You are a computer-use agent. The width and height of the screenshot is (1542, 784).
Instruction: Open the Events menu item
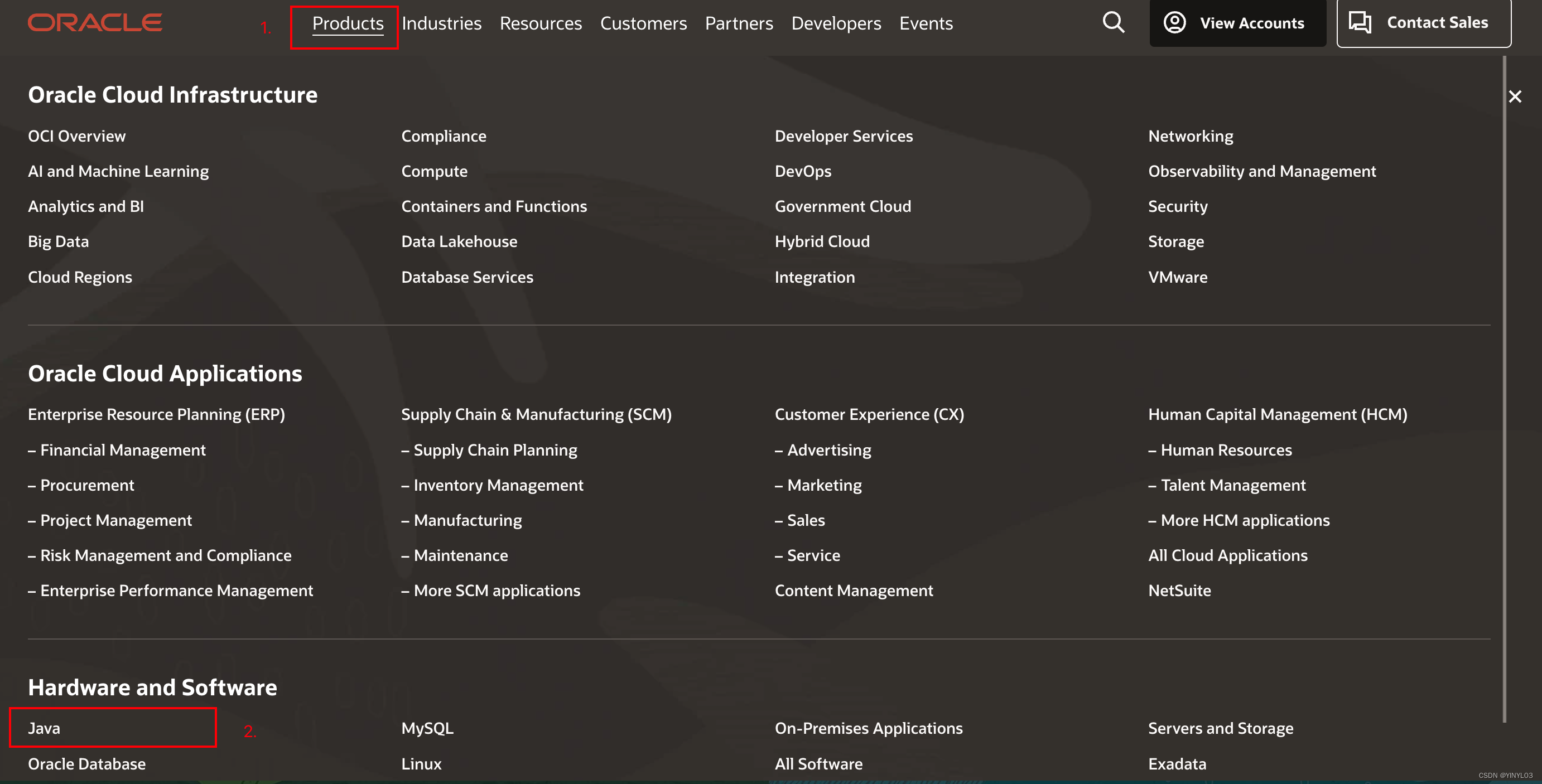click(x=926, y=23)
